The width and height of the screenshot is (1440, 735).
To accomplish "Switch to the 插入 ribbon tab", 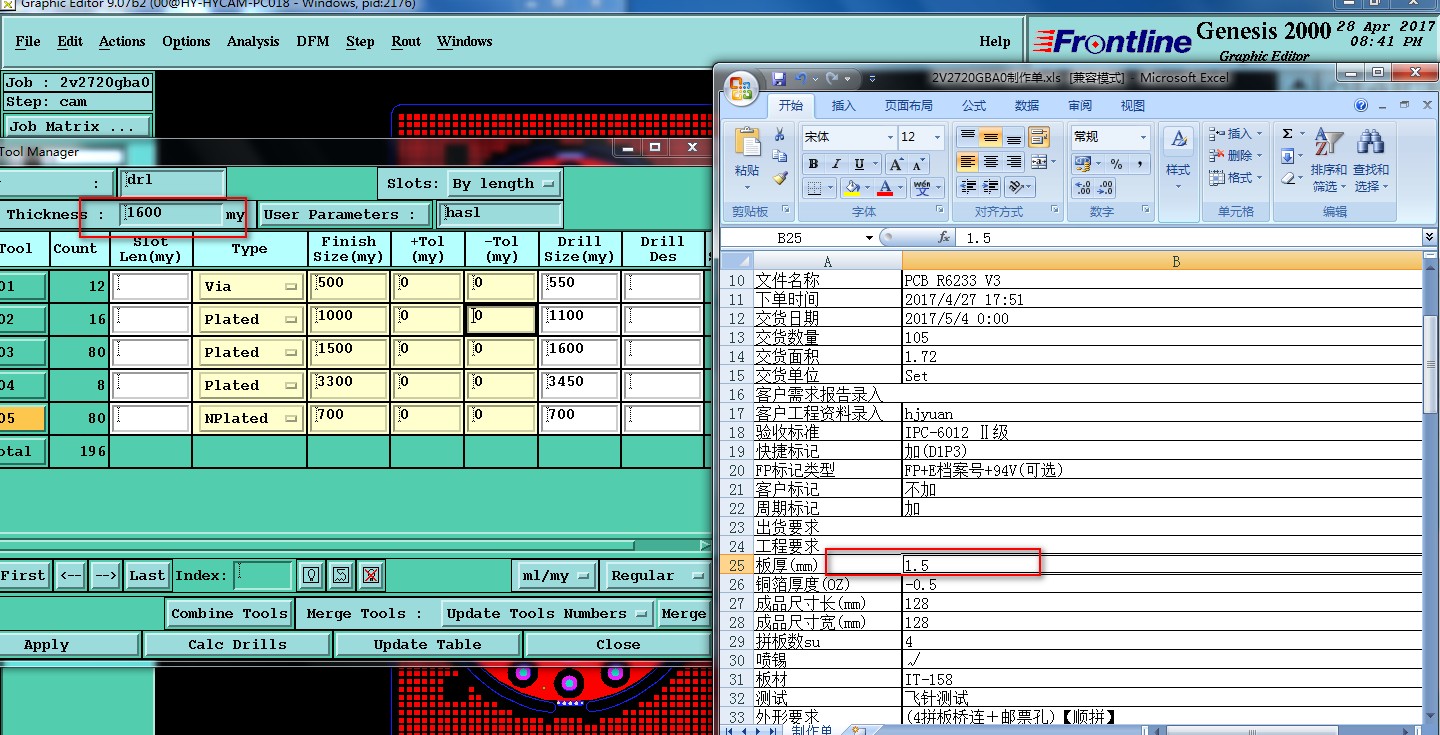I will 844,106.
